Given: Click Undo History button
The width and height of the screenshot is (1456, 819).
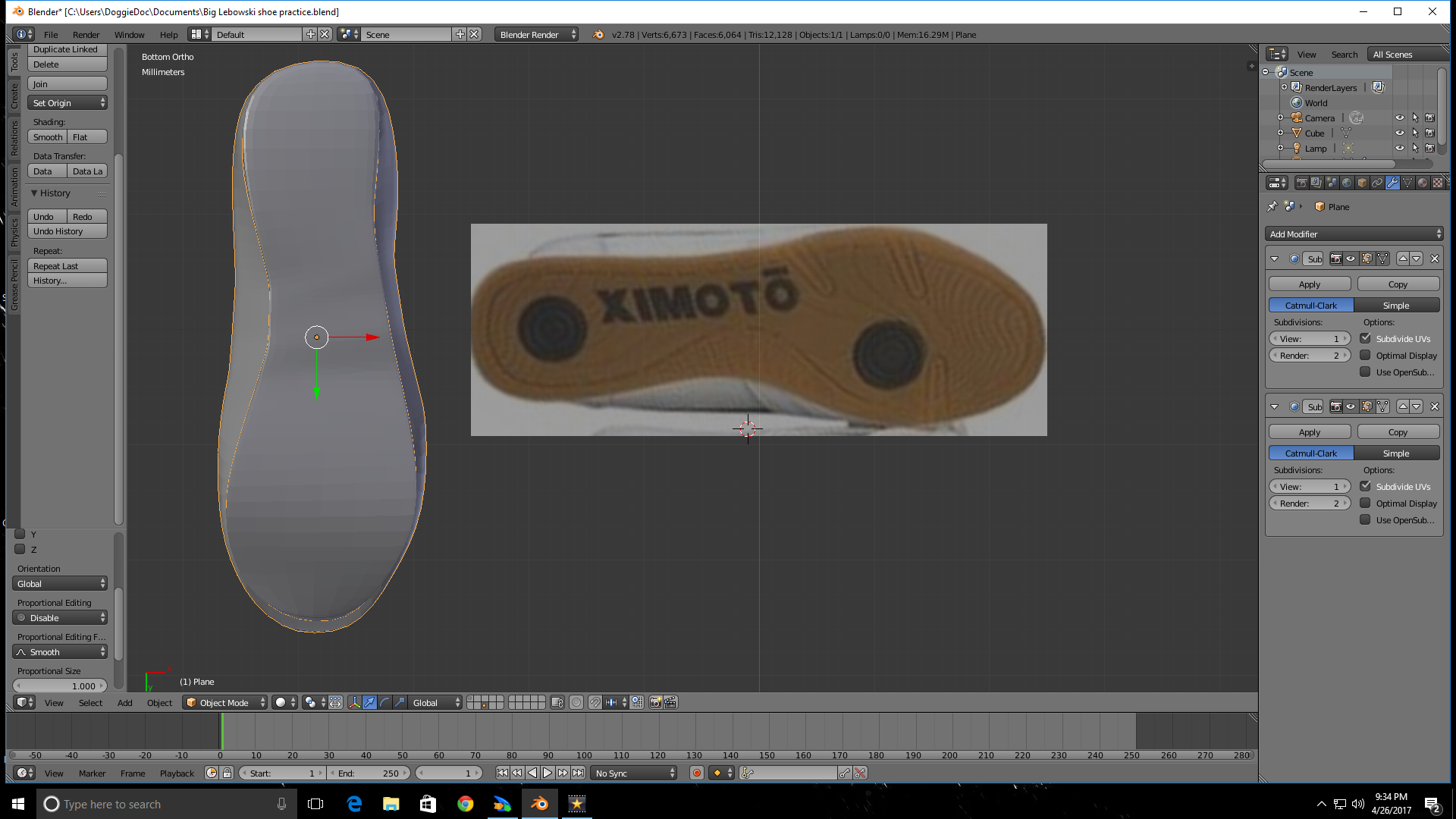Looking at the screenshot, I should [67, 231].
